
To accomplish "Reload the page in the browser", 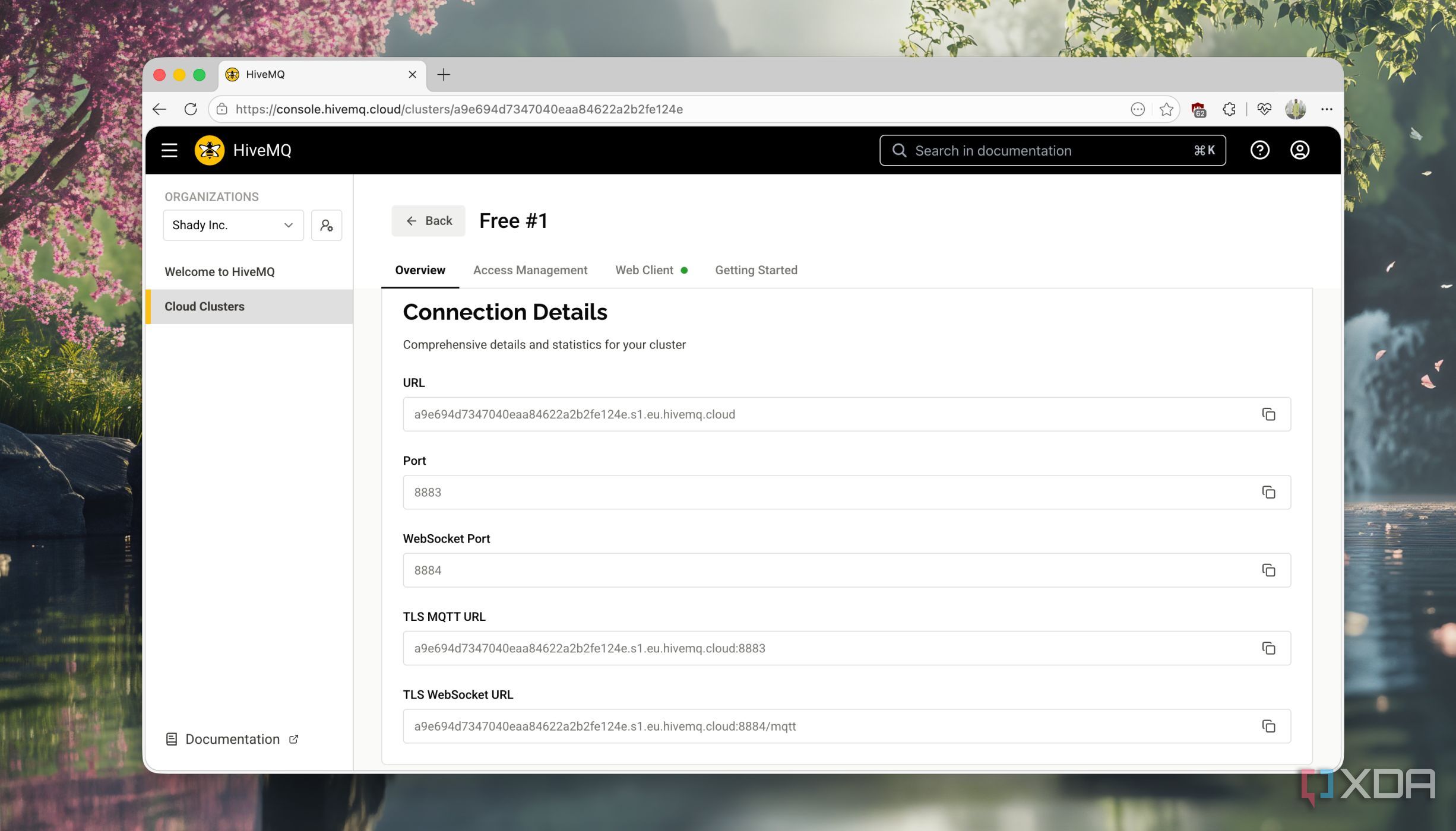I will pyautogui.click(x=191, y=109).
